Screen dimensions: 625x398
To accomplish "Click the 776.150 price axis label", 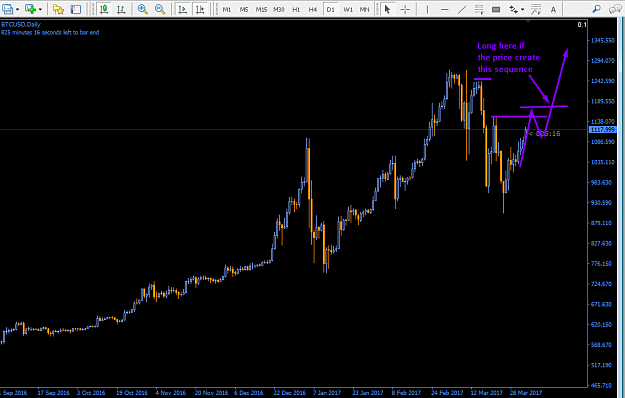I will pyautogui.click(x=601, y=264).
